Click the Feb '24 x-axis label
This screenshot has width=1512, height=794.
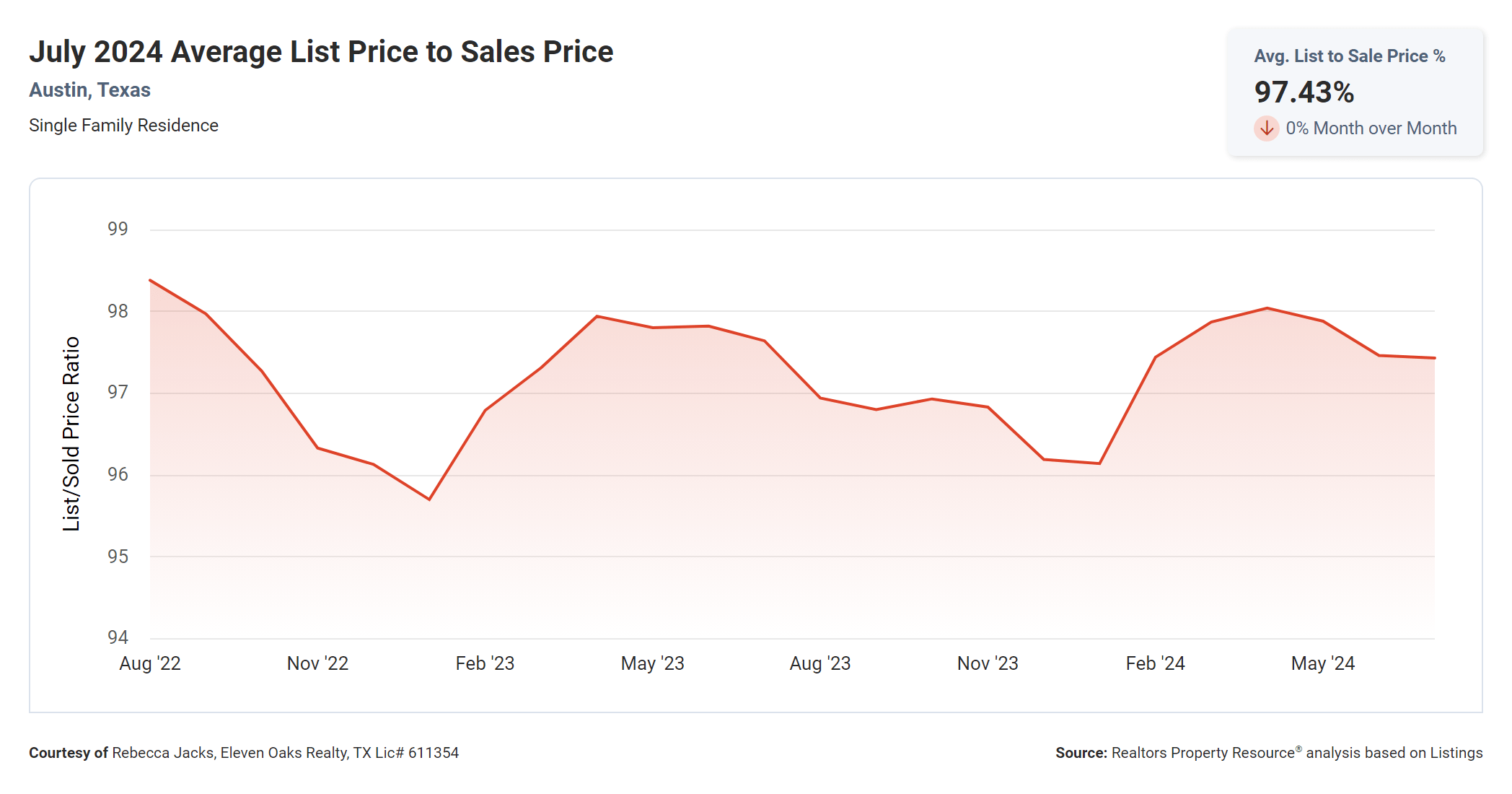(1155, 663)
